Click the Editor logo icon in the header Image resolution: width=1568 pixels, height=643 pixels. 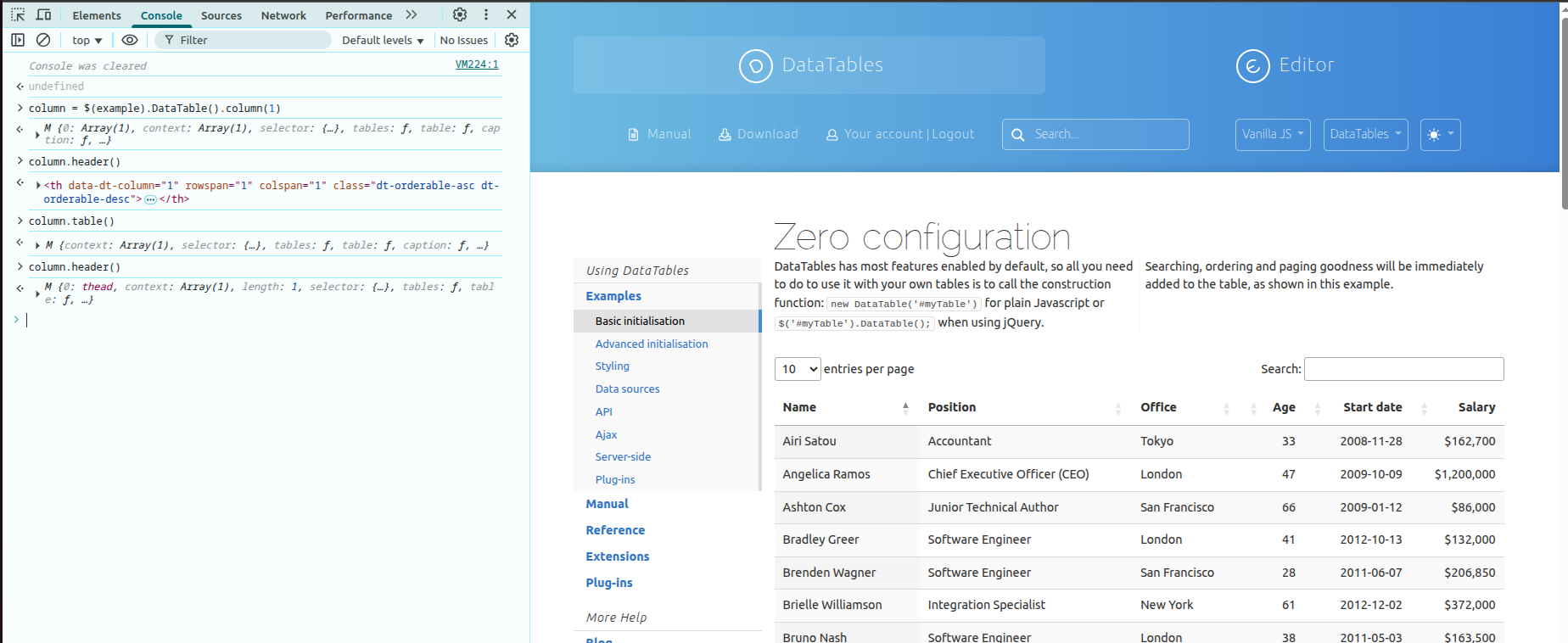(x=1252, y=65)
